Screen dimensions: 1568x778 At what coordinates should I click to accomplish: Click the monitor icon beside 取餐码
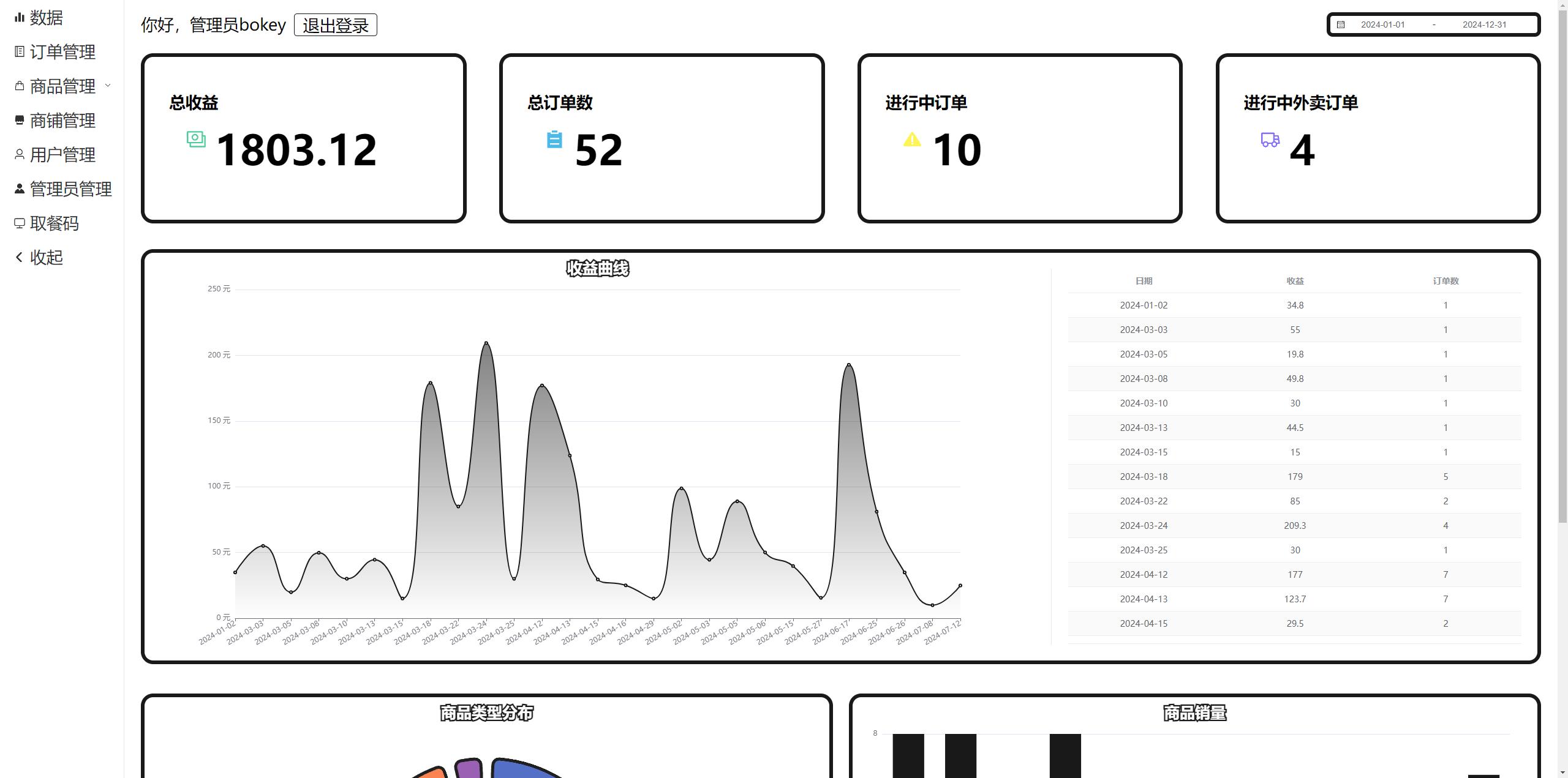(x=20, y=223)
